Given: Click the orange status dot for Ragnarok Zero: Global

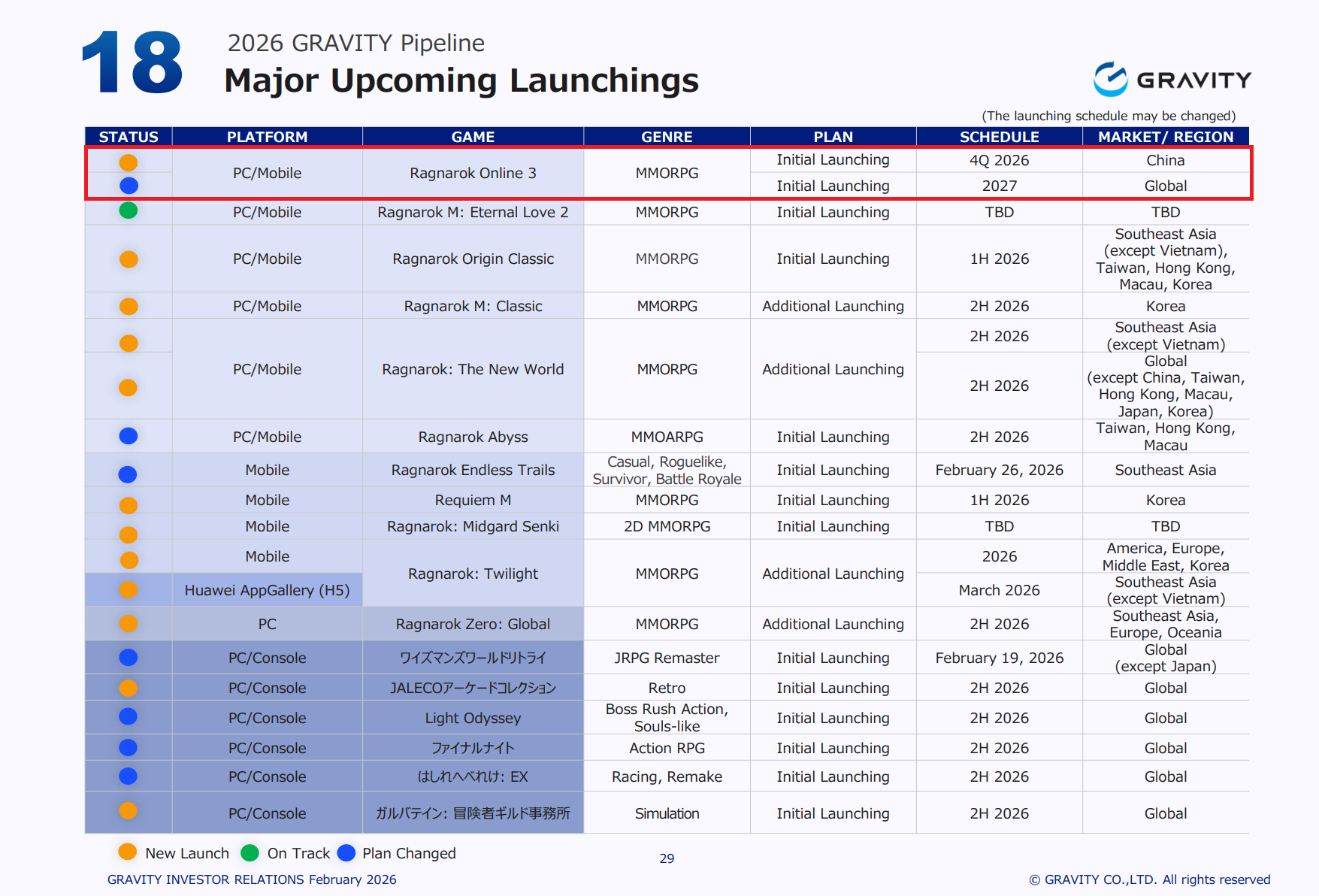Looking at the screenshot, I should tap(129, 624).
